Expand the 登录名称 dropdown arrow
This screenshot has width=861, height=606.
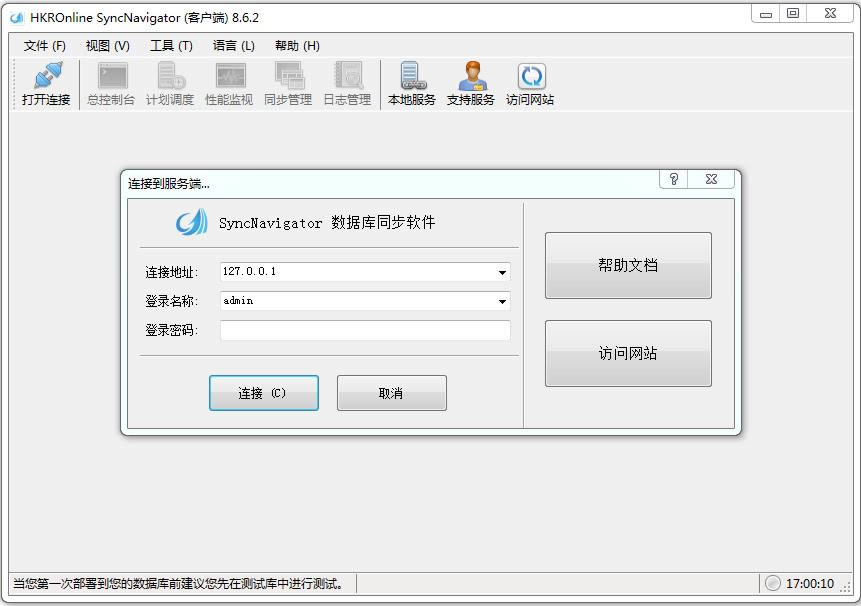coord(502,301)
